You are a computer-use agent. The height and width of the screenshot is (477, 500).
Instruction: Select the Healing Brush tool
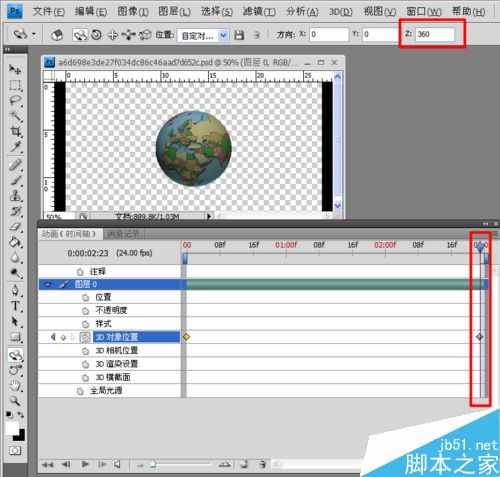pyautogui.click(x=15, y=165)
